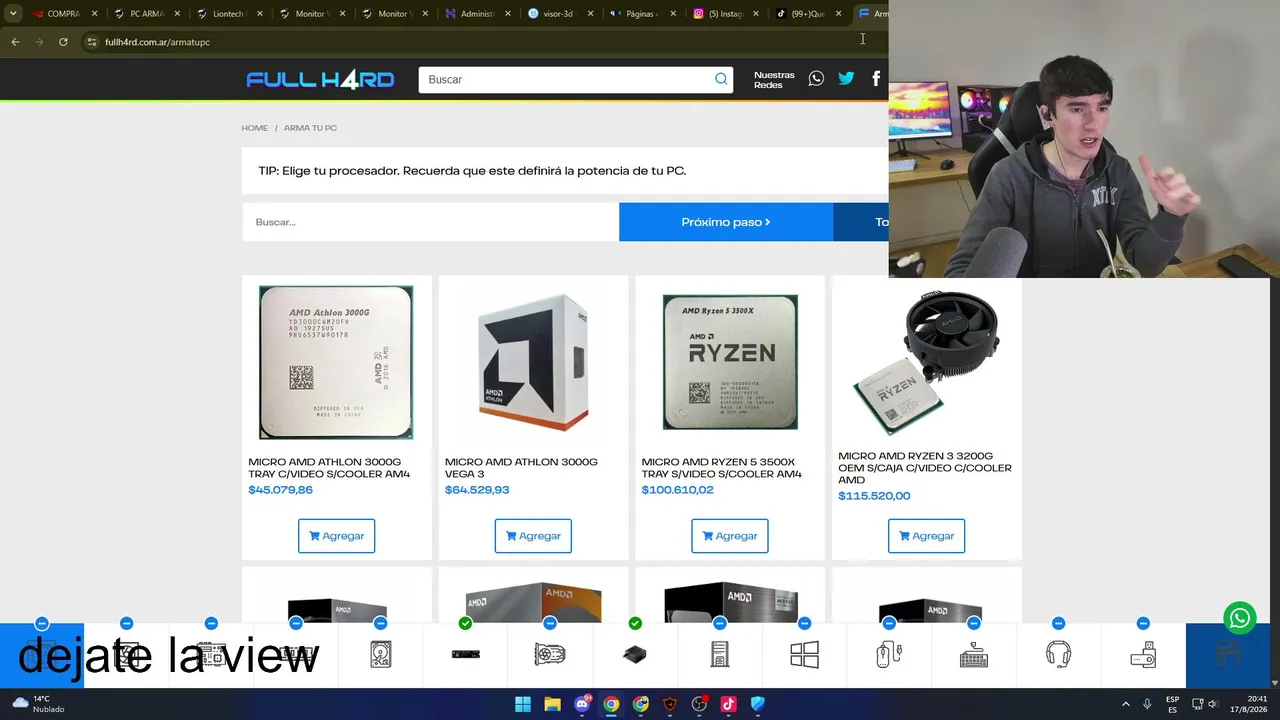Go to the HOME breadcrumb link
The width and height of the screenshot is (1280, 720).
[254, 128]
